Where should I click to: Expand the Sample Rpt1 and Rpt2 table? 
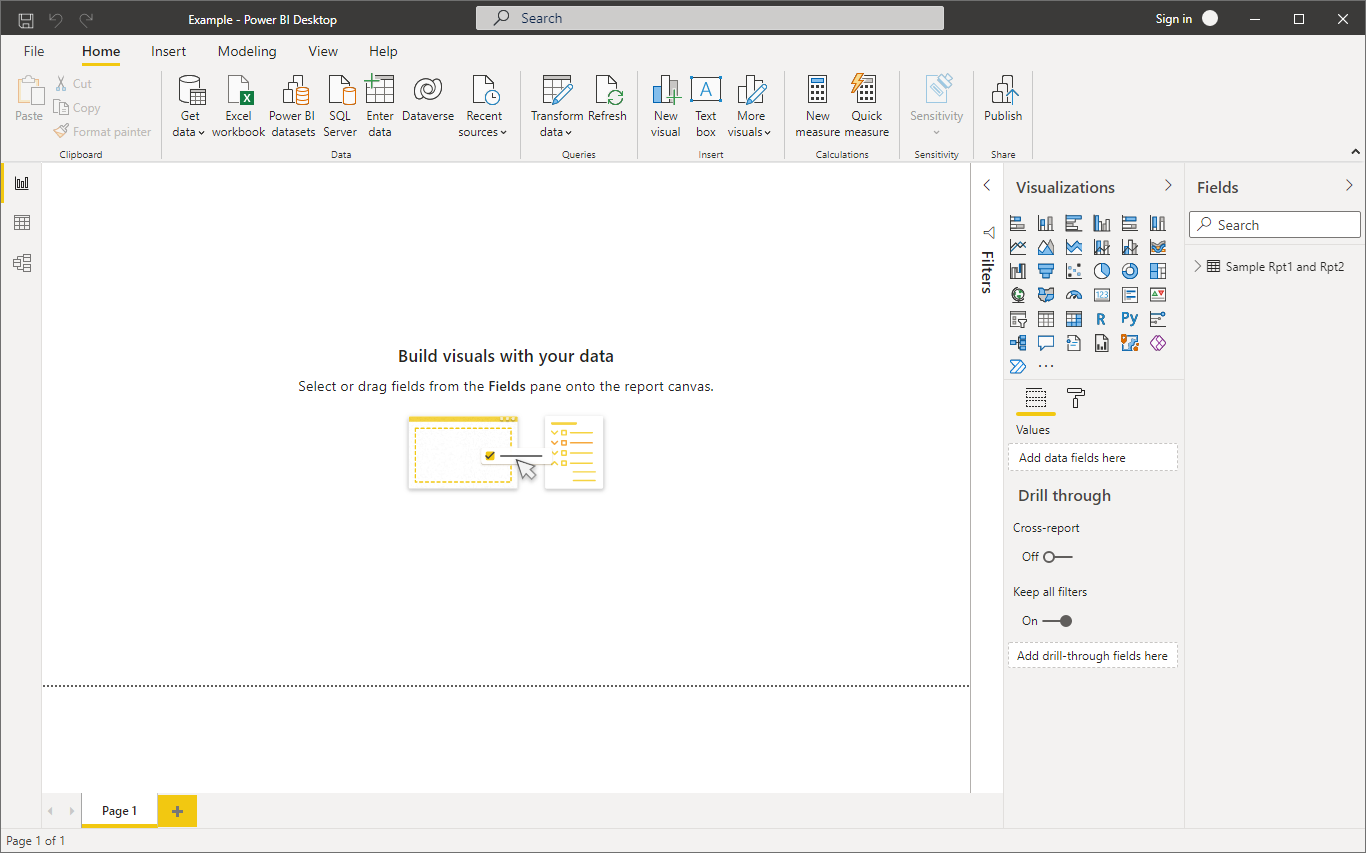click(1198, 266)
